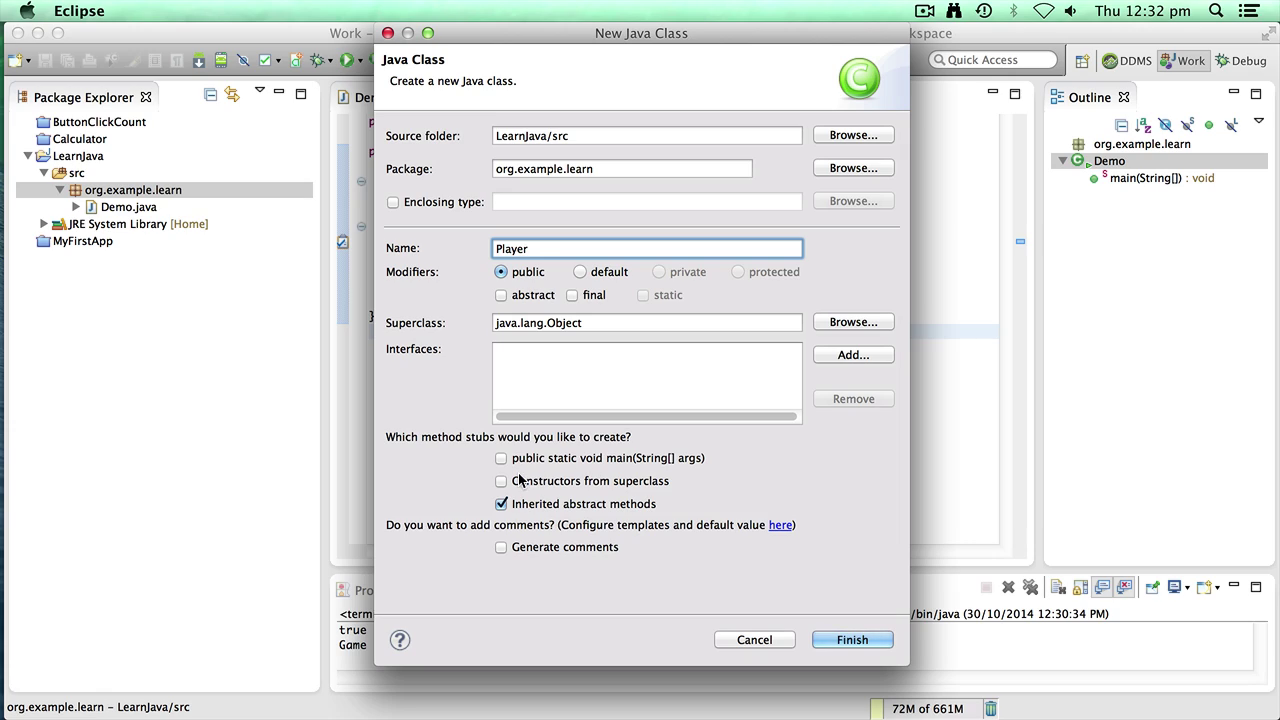Image resolution: width=1280 pixels, height=720 pixels.
Task: Remove all terminated launches in console
Action: 1030,587
